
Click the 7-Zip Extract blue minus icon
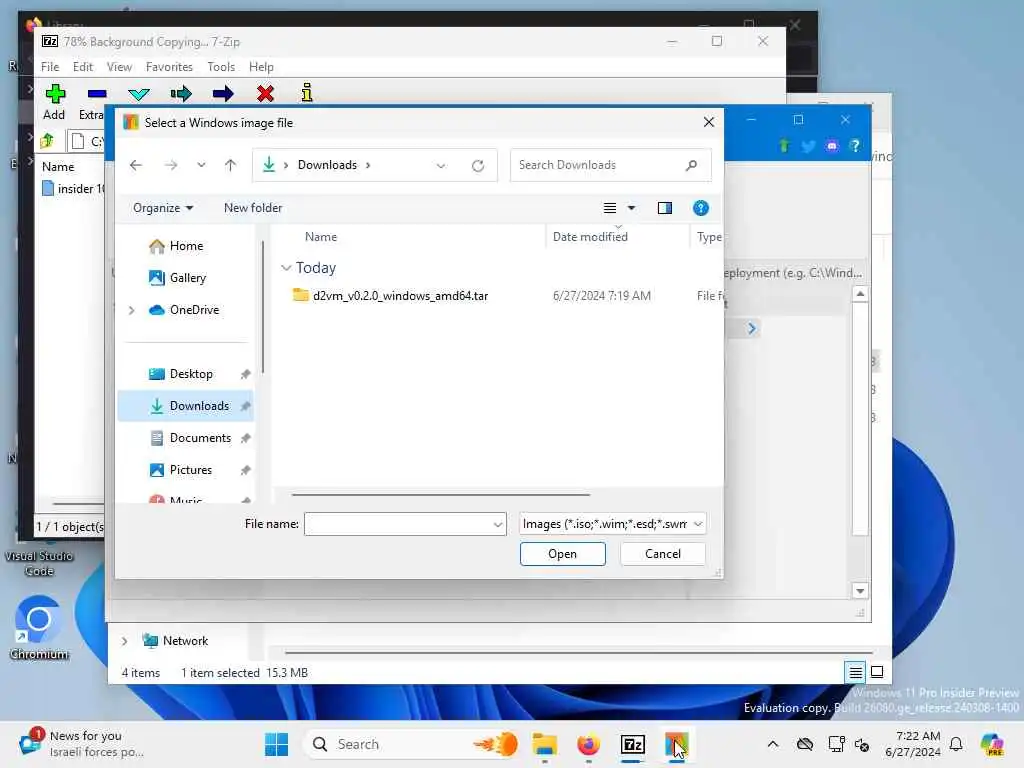coord(97,94)
